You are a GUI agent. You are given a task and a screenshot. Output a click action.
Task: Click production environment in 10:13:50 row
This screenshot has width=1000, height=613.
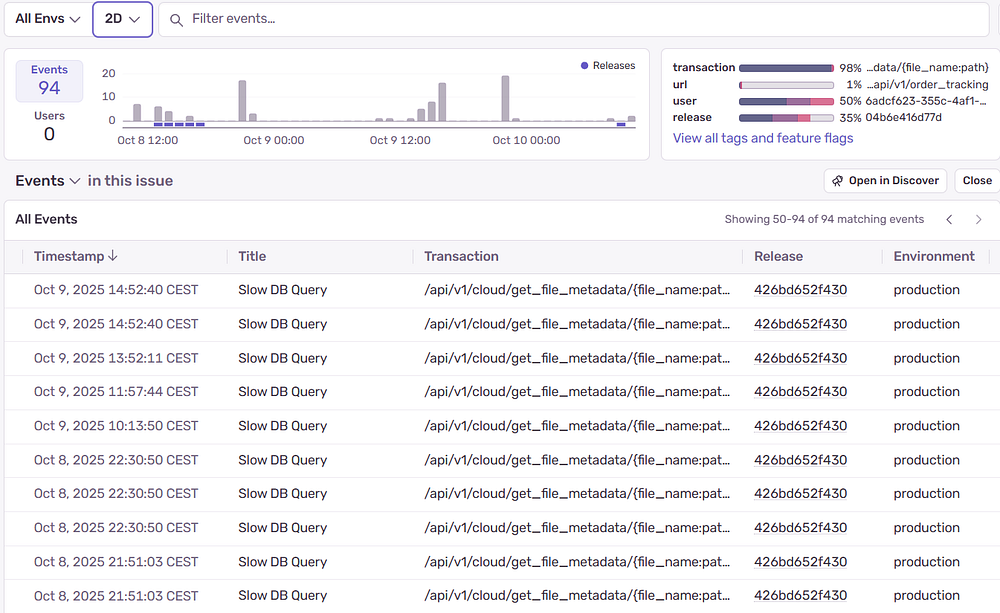pos(926,425)
